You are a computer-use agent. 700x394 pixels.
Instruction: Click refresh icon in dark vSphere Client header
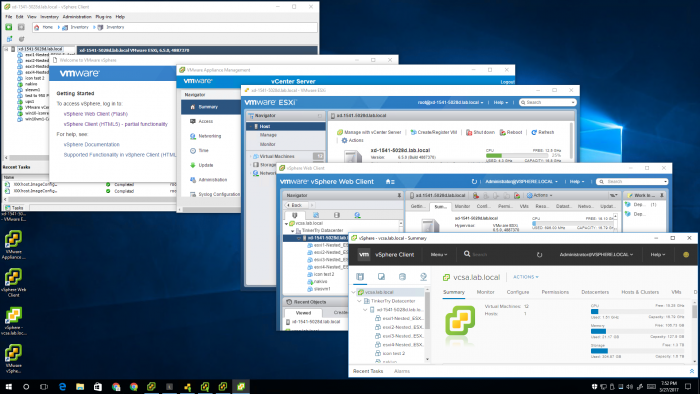pos(539,255)
